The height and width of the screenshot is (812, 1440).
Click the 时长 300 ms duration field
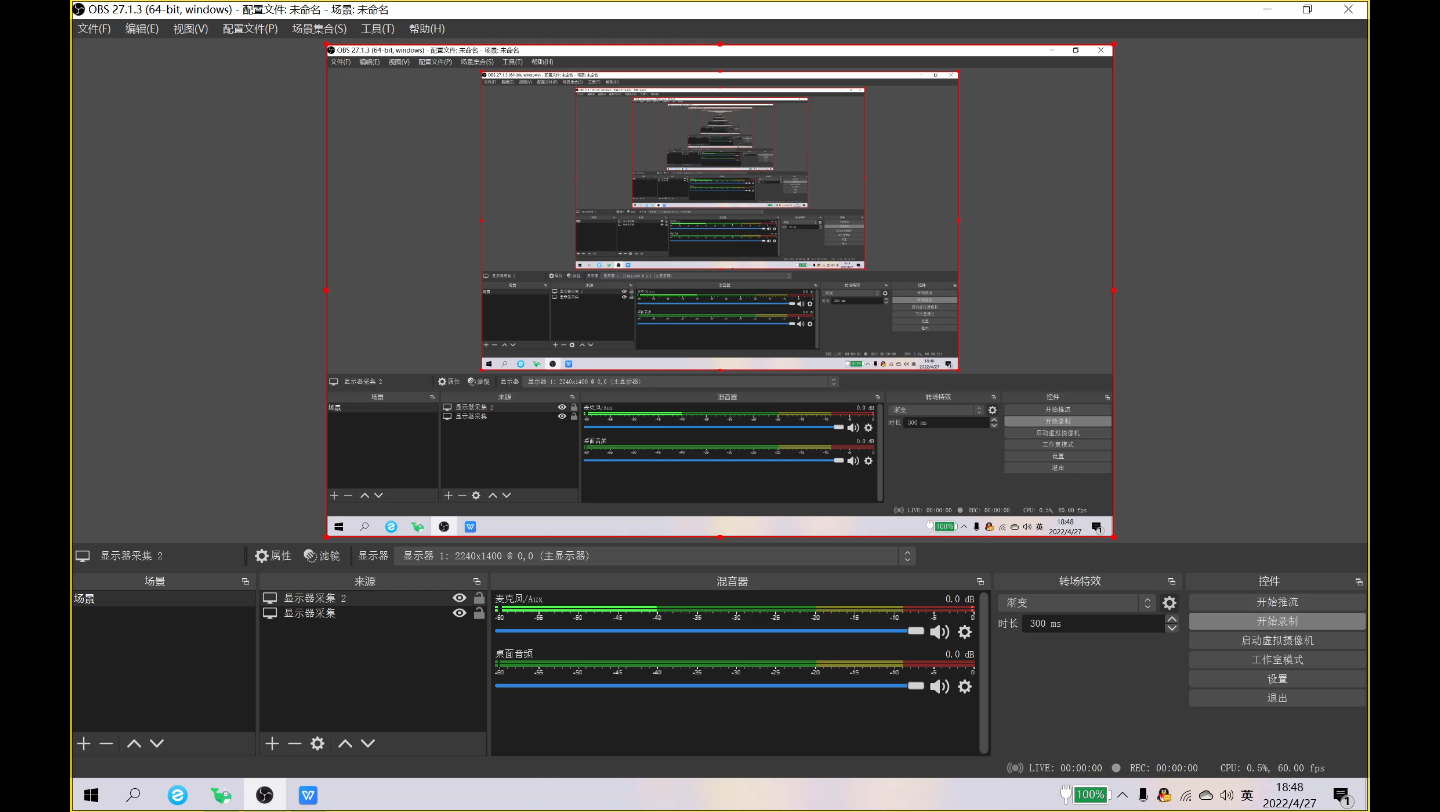coord(1093,623)
